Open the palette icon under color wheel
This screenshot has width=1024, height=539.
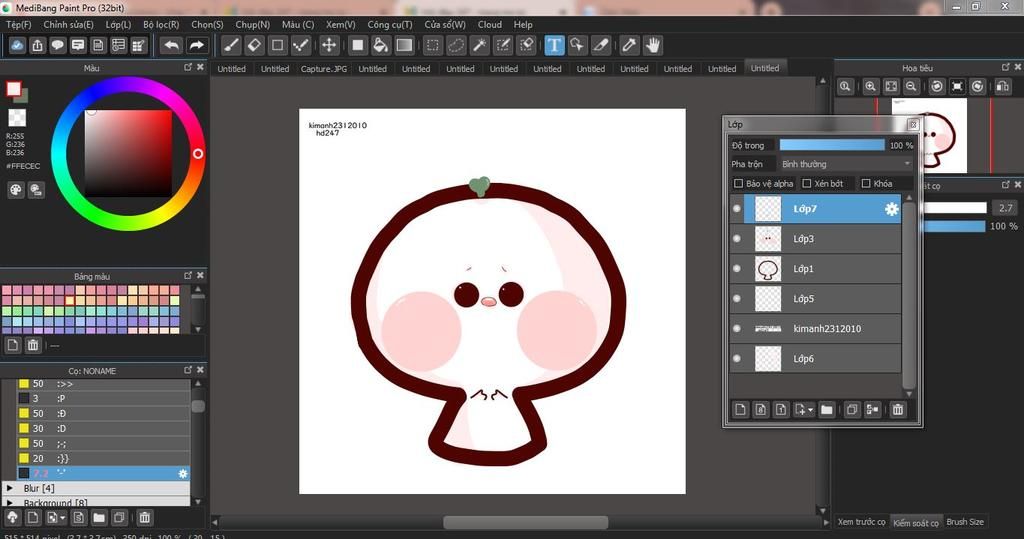tap(16, 190)
